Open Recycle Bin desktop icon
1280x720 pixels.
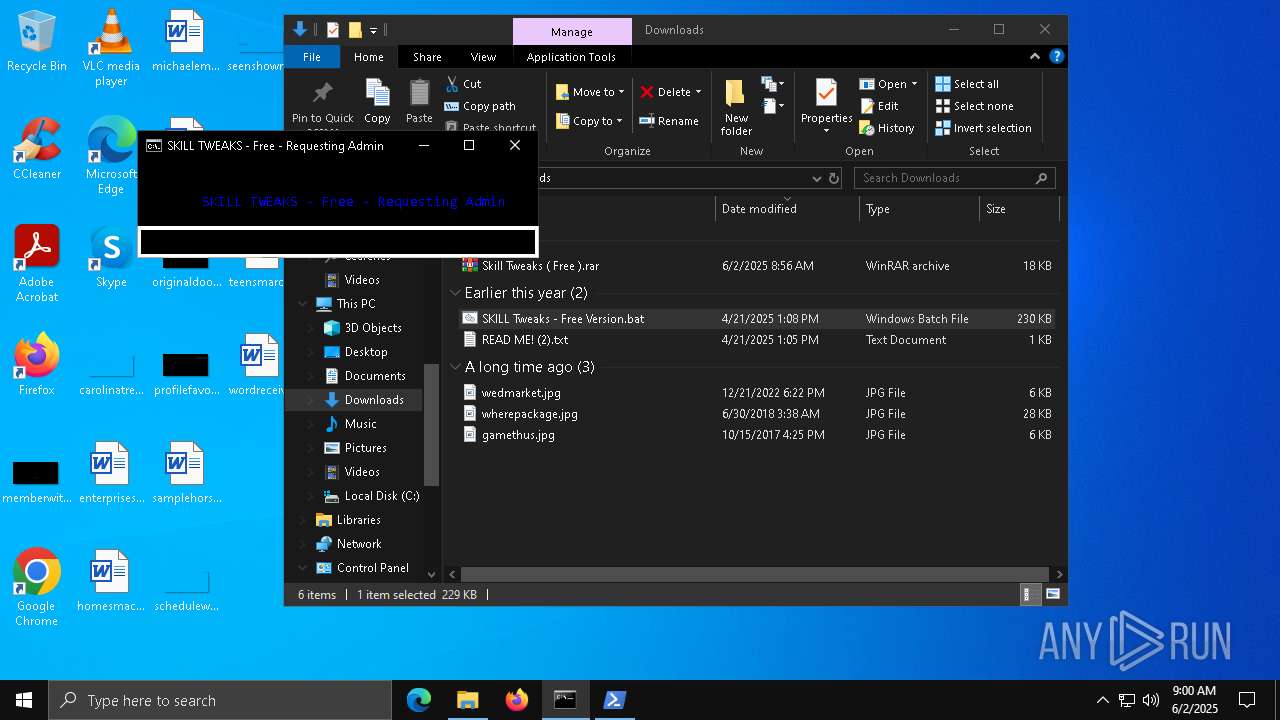tap(37, 42)
